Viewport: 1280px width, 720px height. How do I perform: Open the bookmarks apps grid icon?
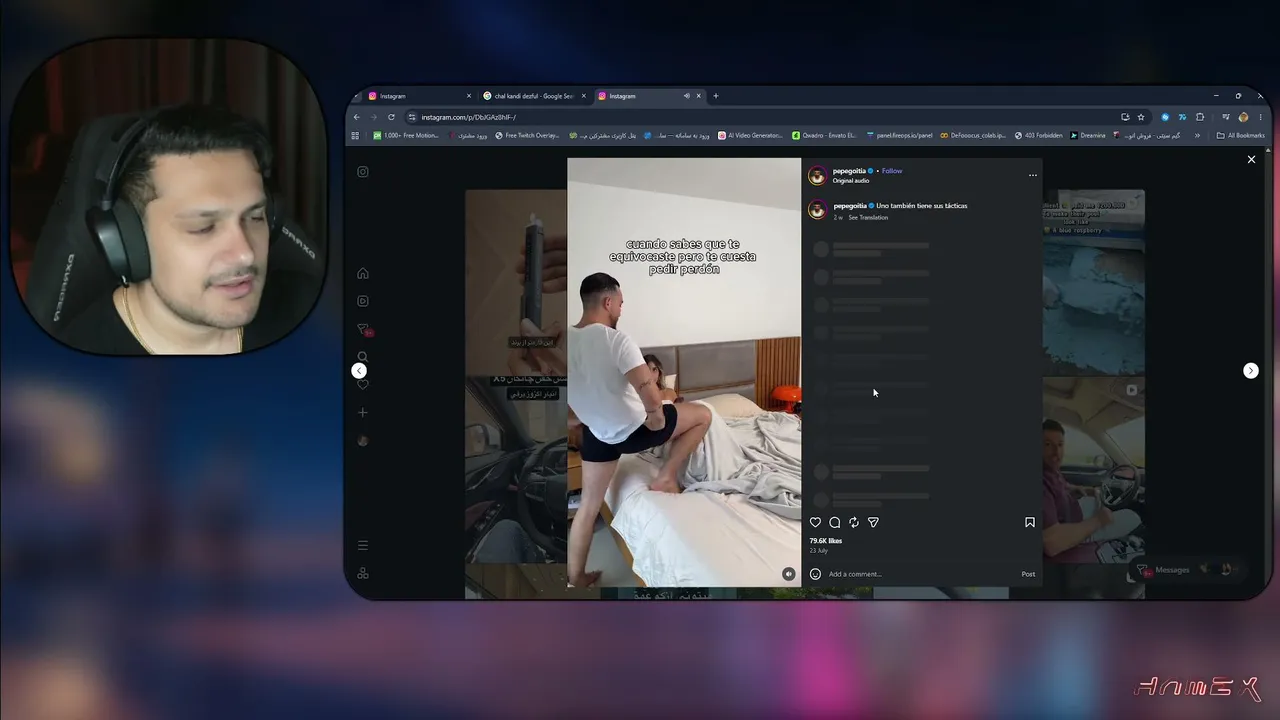[x=355, y=135]
